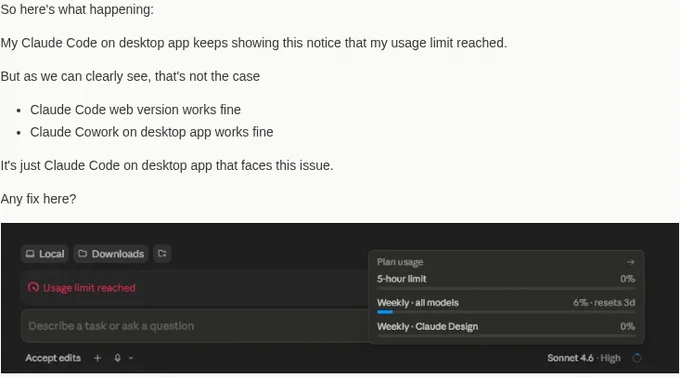Click the Claude Design 0% value

point(628,326)
